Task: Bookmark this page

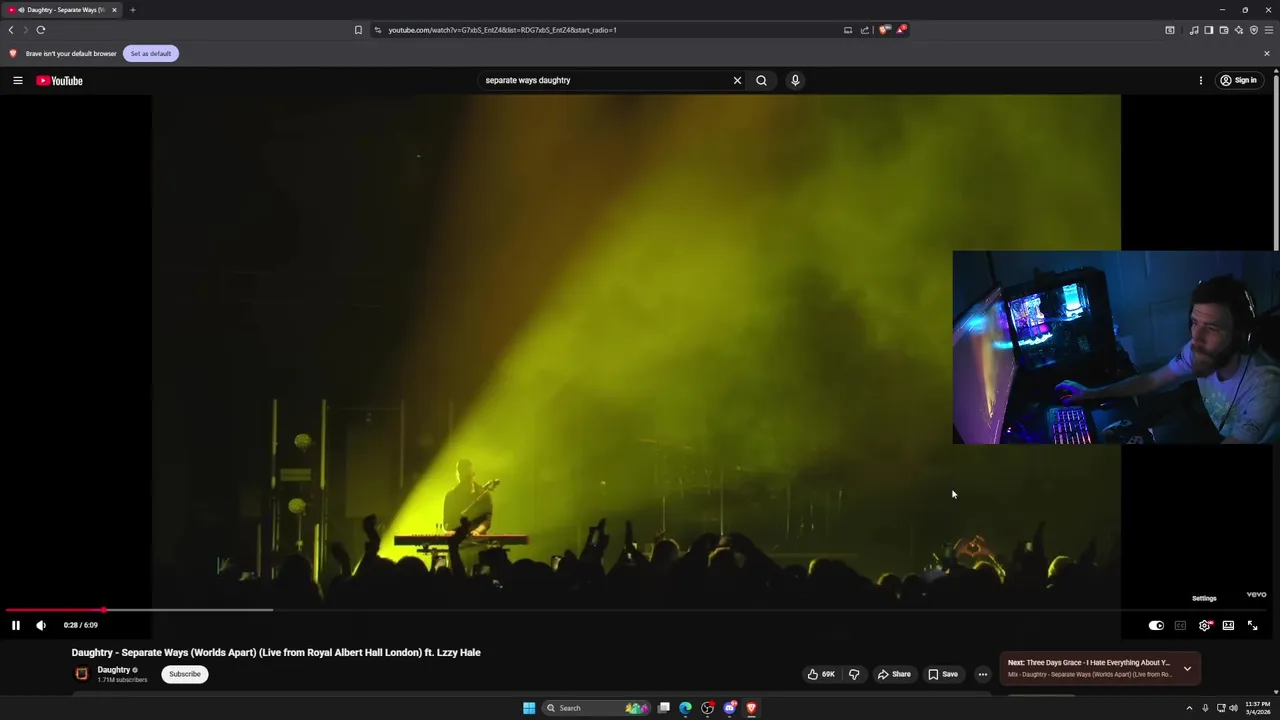Action: [x=358, y=30]
